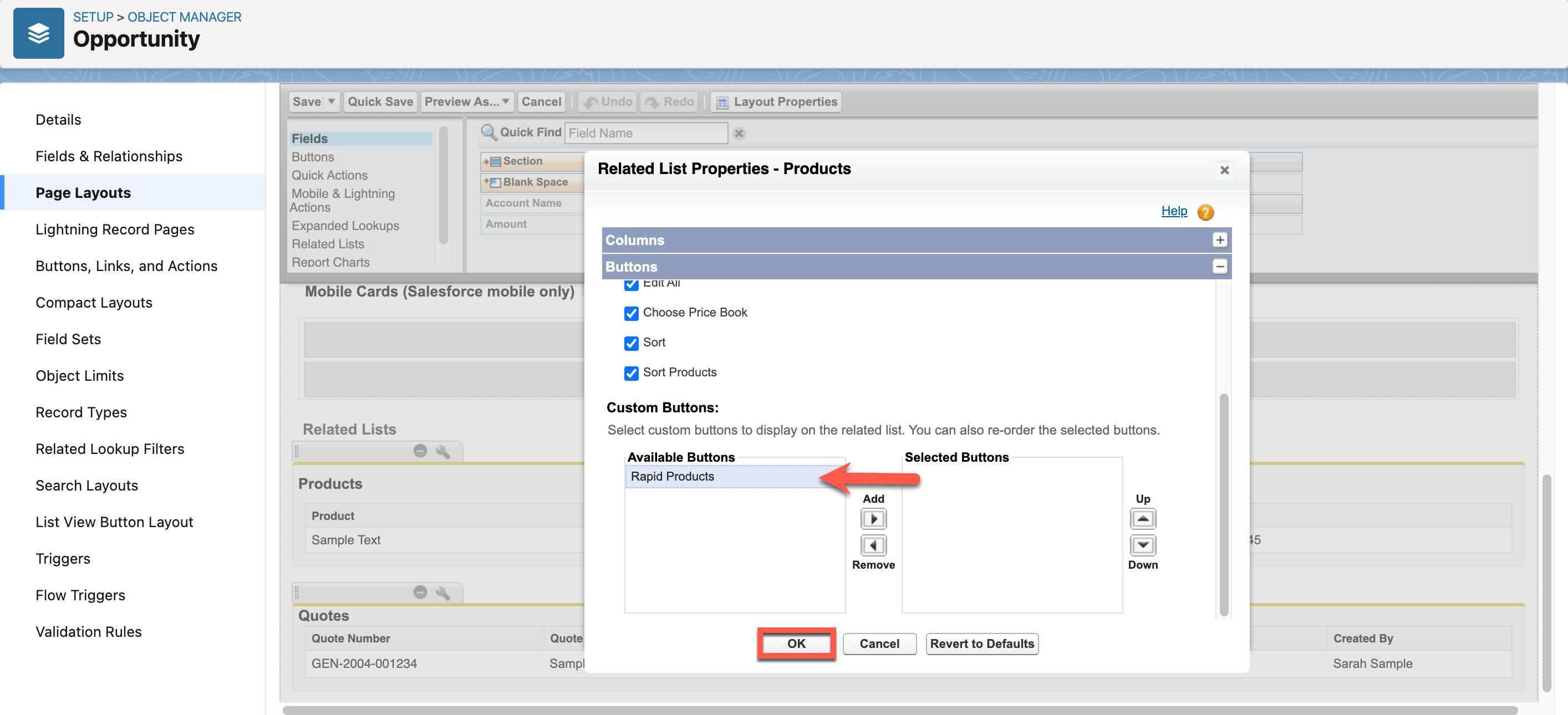The width and height of the screenshot is (1568, 715).
Task: Collapse the Buttons section minus icon
Action: (x=1219, y=266)
